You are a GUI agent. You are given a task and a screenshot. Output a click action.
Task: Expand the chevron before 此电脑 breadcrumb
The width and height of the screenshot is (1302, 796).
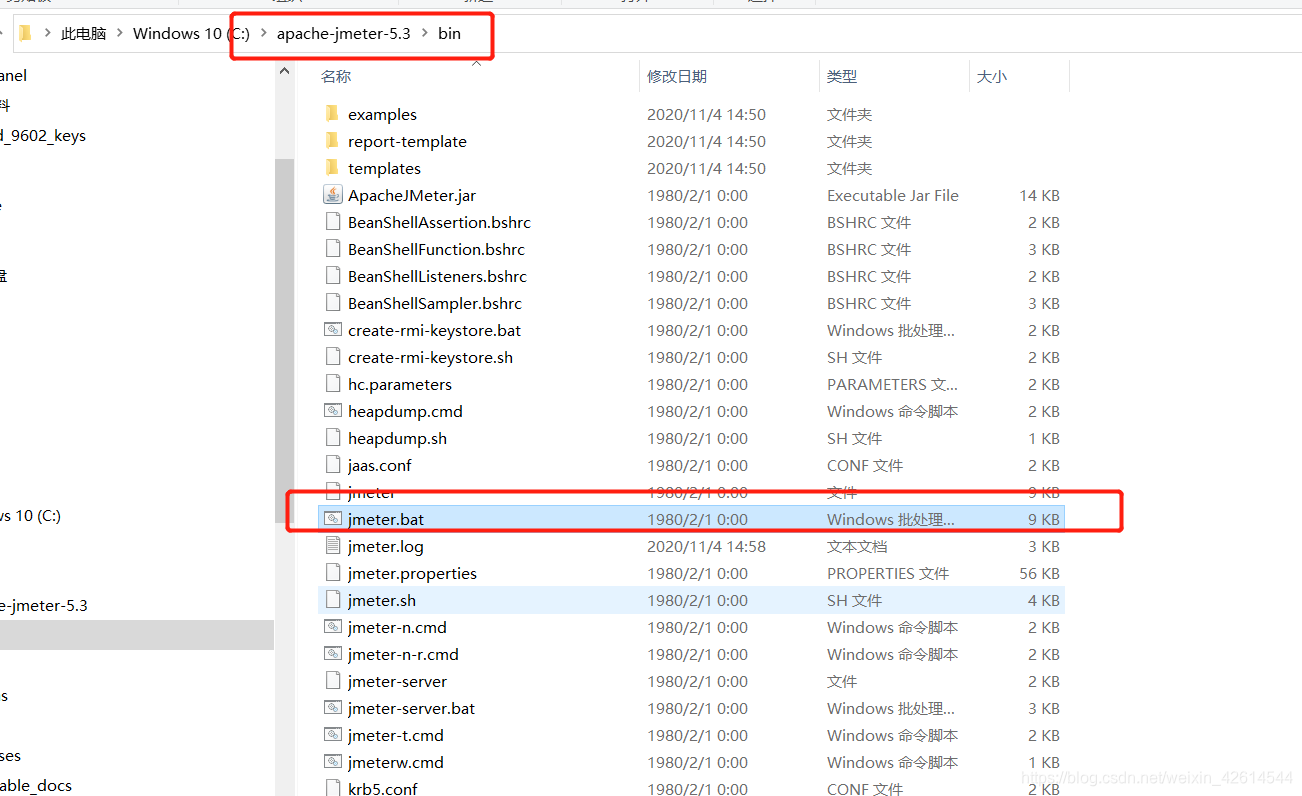(x=47, y=33)
